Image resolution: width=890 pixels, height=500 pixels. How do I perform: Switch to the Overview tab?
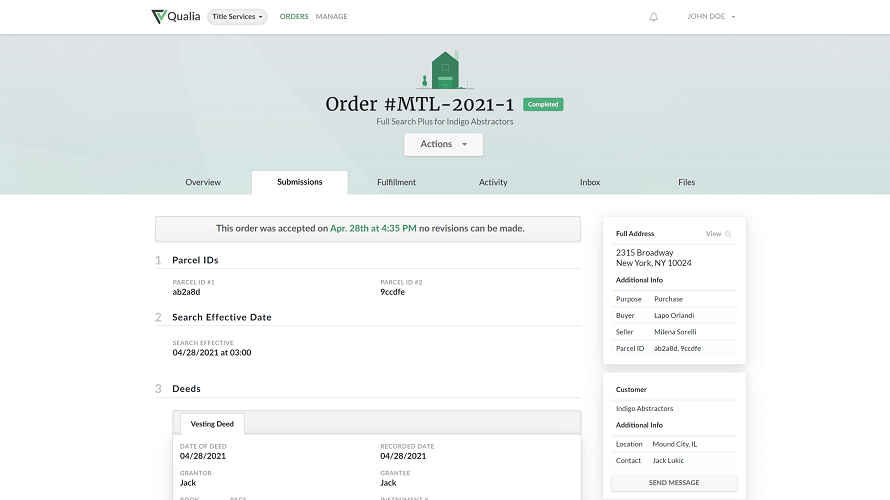click(203, 182)
